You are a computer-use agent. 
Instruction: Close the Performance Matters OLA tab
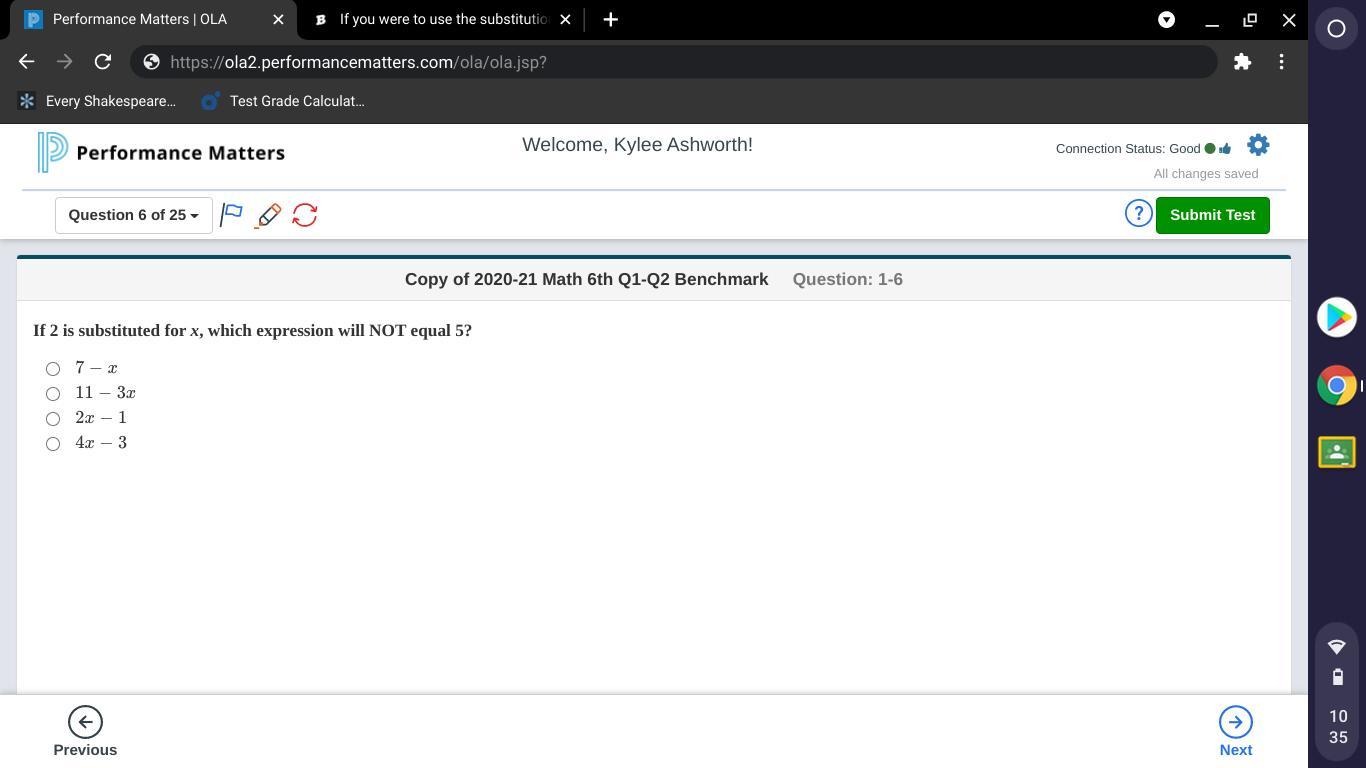click(278, 19)
